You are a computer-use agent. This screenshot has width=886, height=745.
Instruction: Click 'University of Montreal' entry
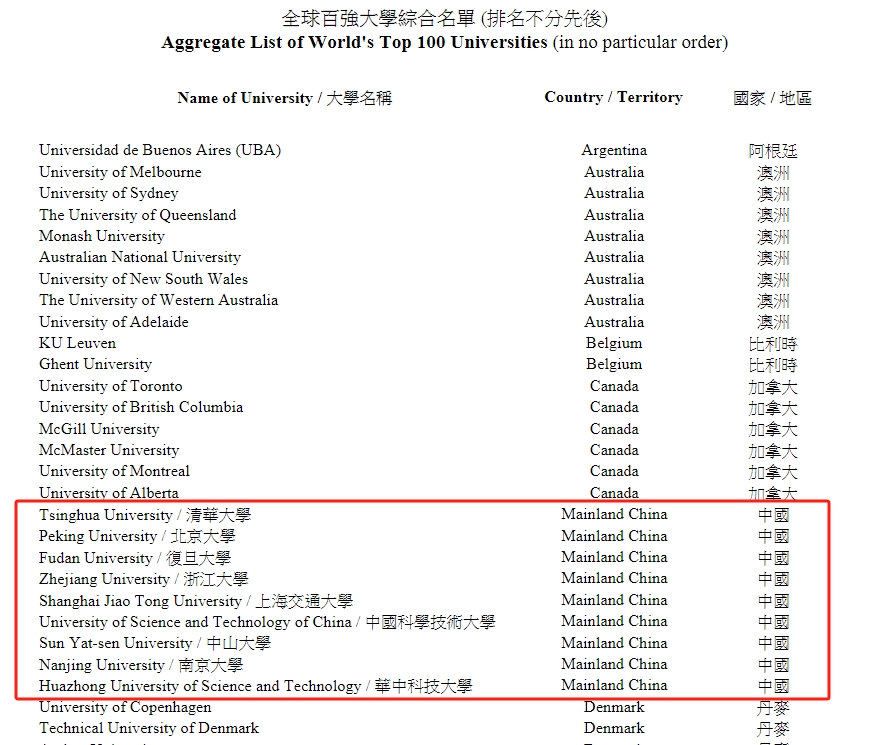click(x=114, y=471)
